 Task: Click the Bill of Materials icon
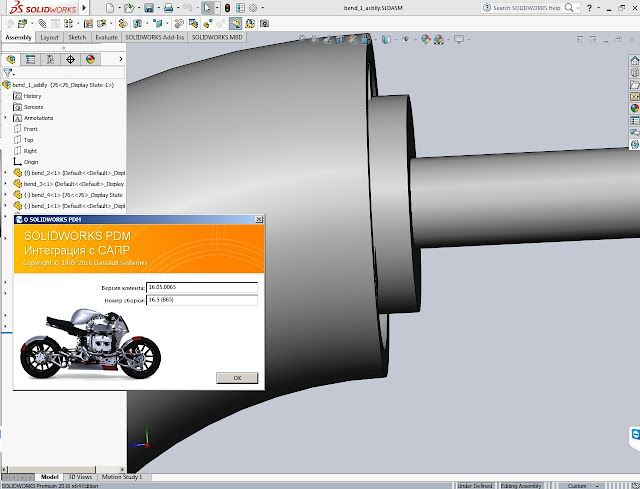(x=193, y=24)
